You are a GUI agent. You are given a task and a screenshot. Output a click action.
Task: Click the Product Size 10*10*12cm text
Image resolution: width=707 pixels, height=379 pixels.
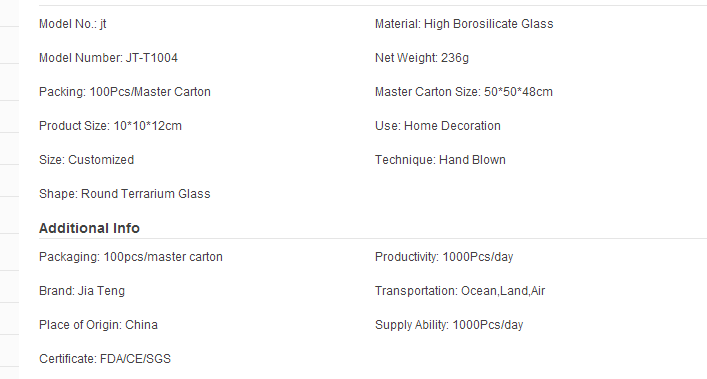click(110, 126)
